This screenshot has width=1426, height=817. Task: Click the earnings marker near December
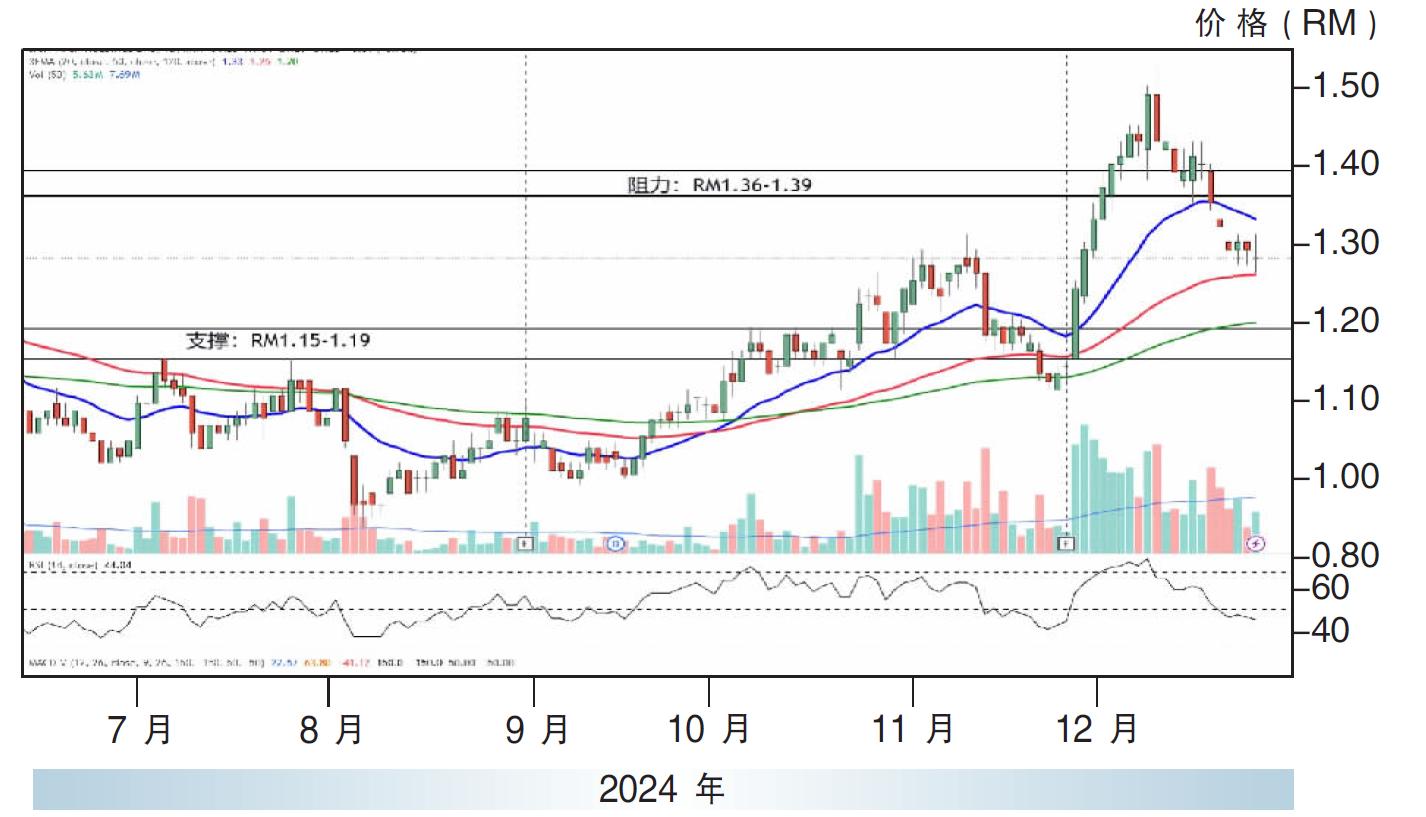1066,544
